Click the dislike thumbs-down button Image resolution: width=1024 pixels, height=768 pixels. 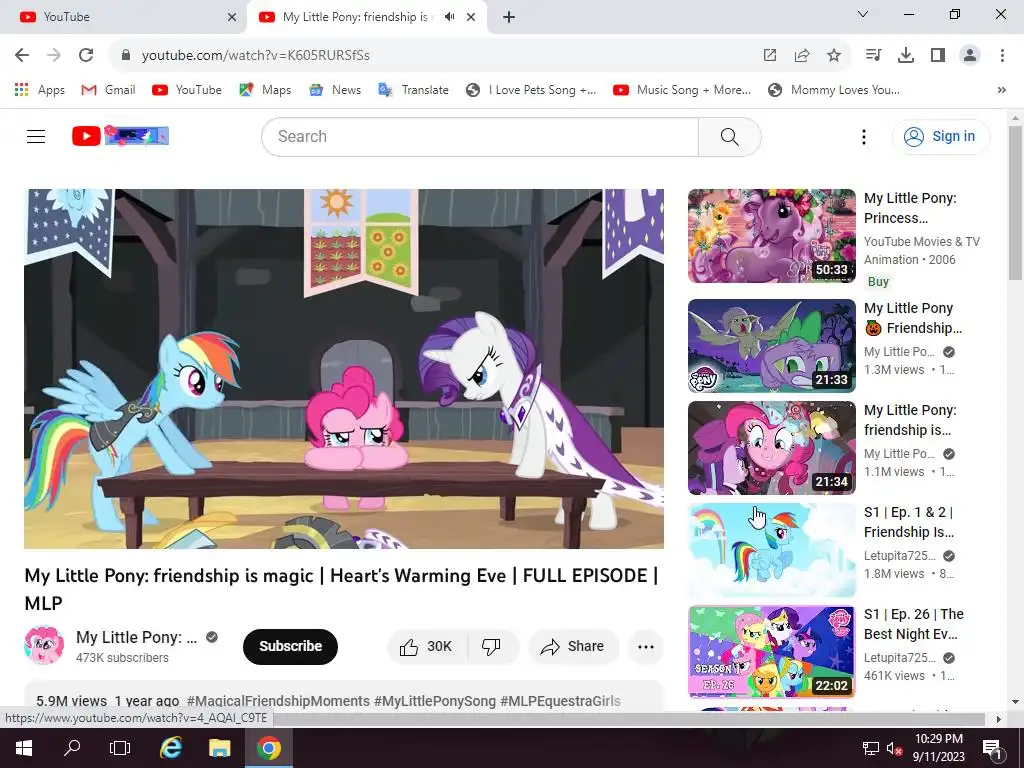click(x=491, y=647)
